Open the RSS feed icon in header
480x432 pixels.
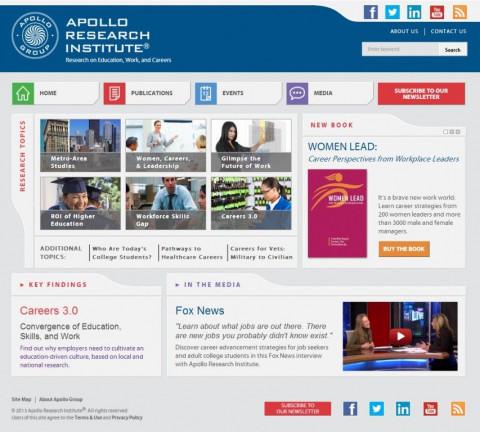click(x=460, y=12)
